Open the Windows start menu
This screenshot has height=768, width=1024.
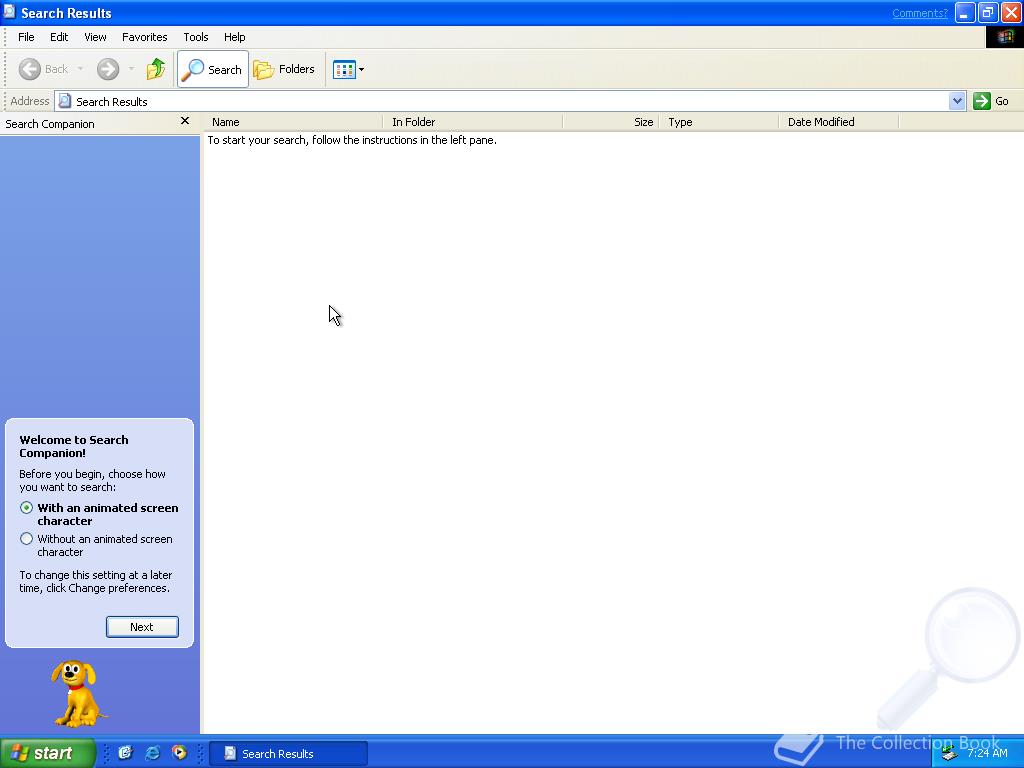[48, 753]
